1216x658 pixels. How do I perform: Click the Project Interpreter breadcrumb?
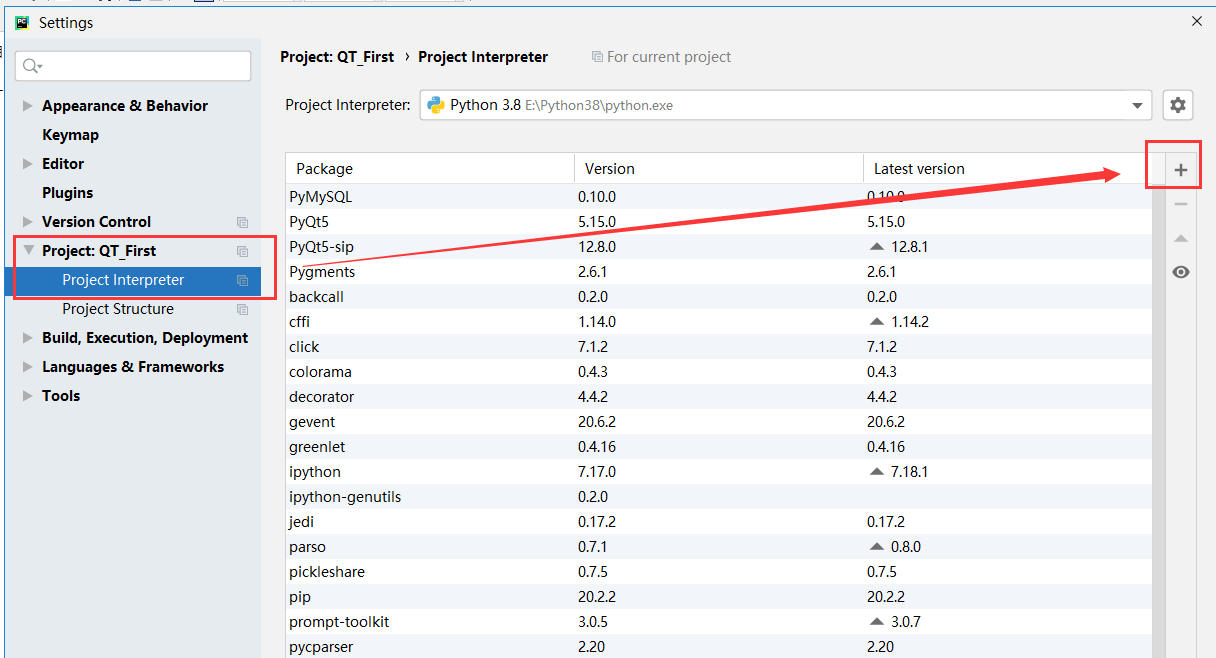point(483,57)
